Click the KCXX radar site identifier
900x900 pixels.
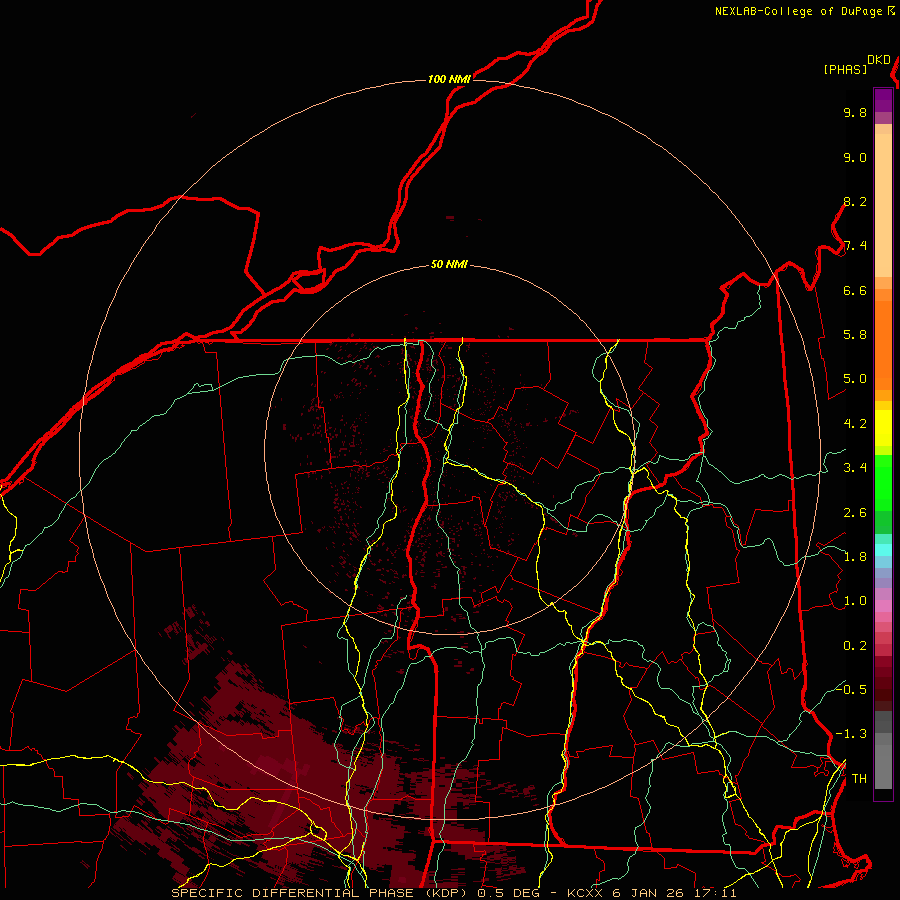pos(586,893)
